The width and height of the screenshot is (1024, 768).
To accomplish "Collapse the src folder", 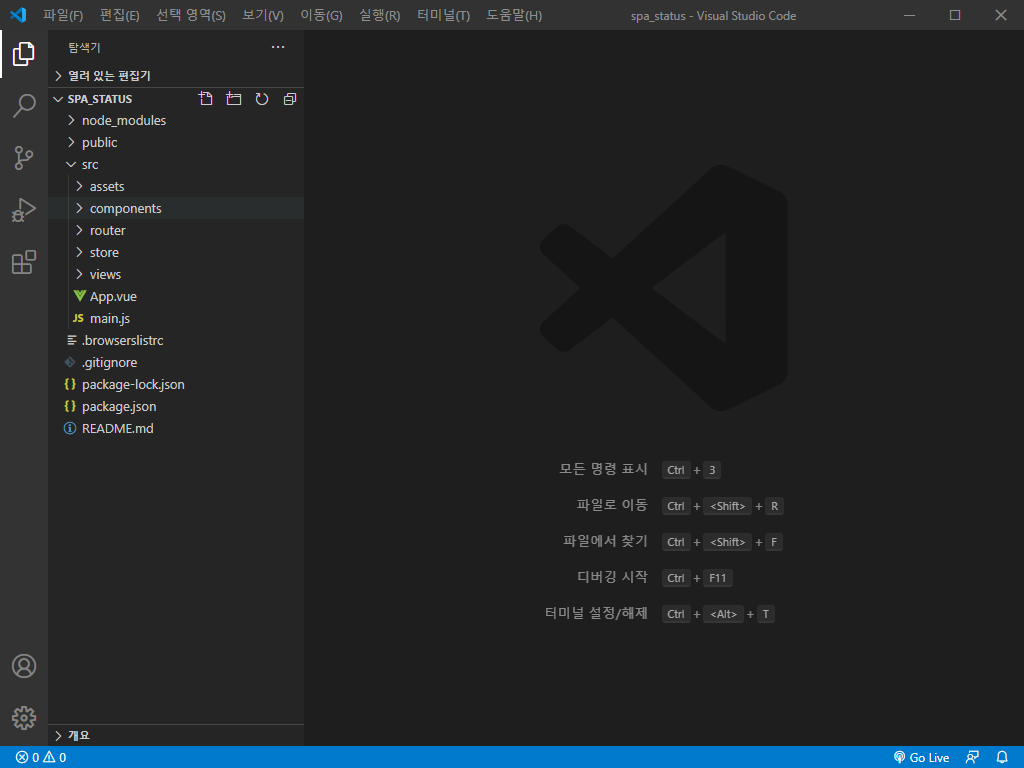I will [x=176, y=165].
